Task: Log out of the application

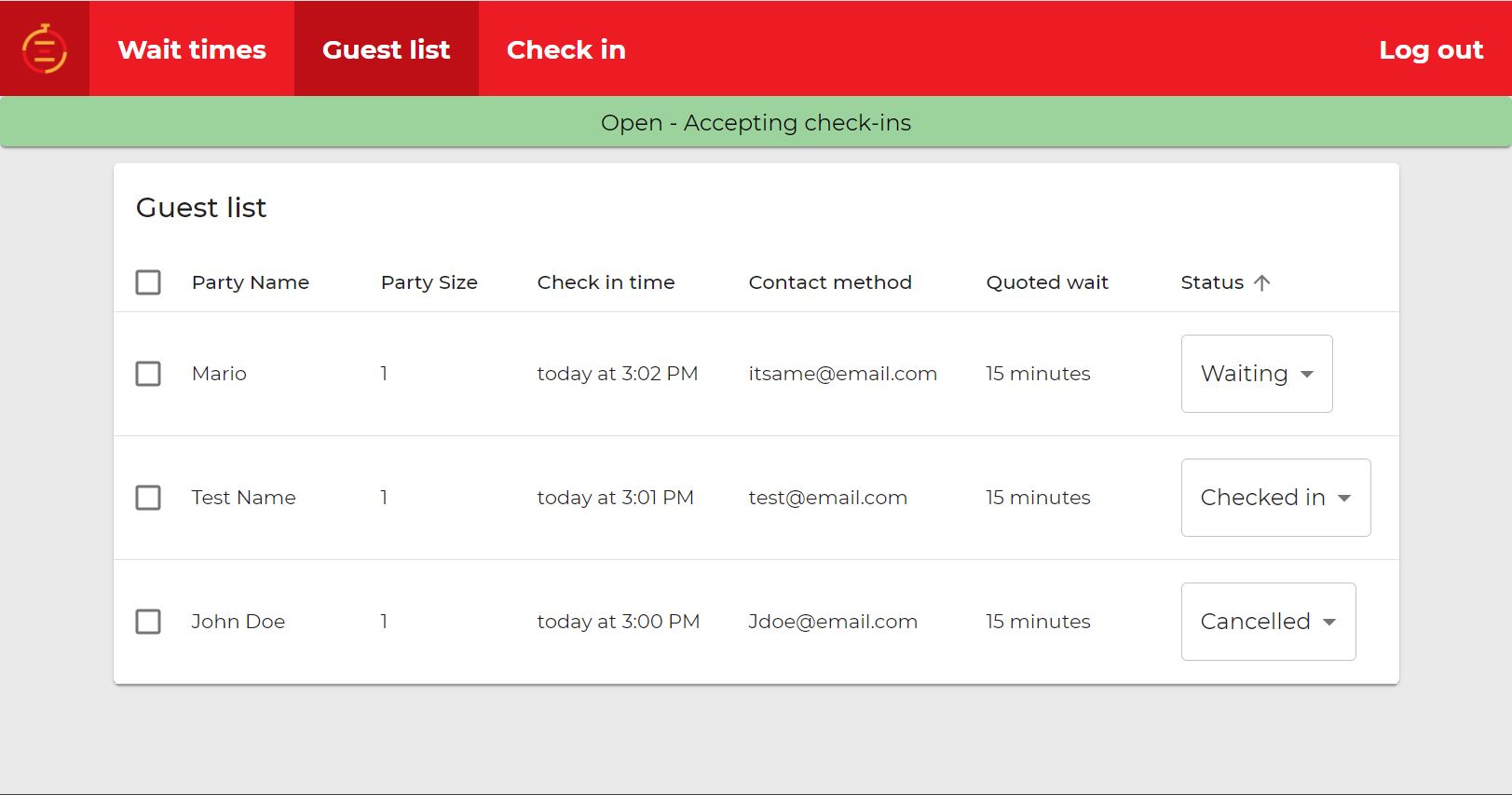Action: click(1430, 49)
